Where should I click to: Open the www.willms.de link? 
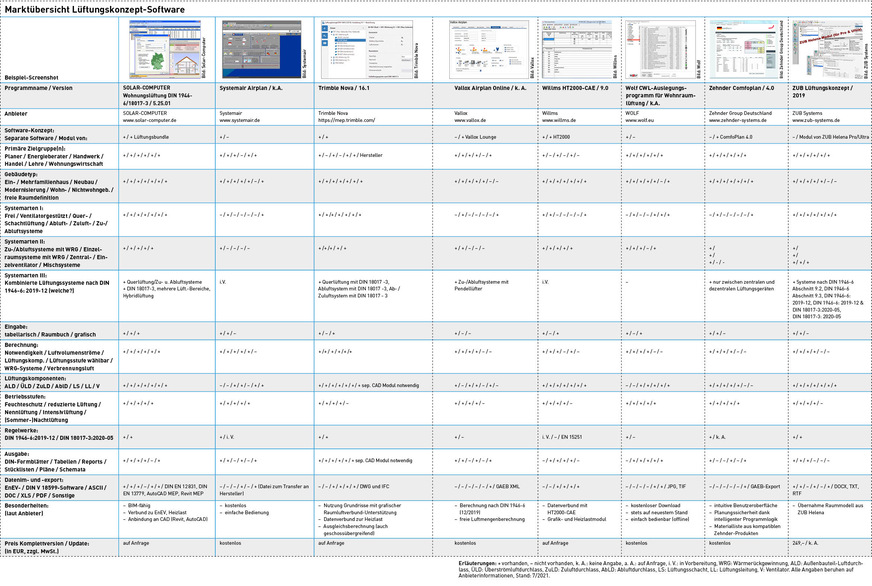click(x=557, y=120)
